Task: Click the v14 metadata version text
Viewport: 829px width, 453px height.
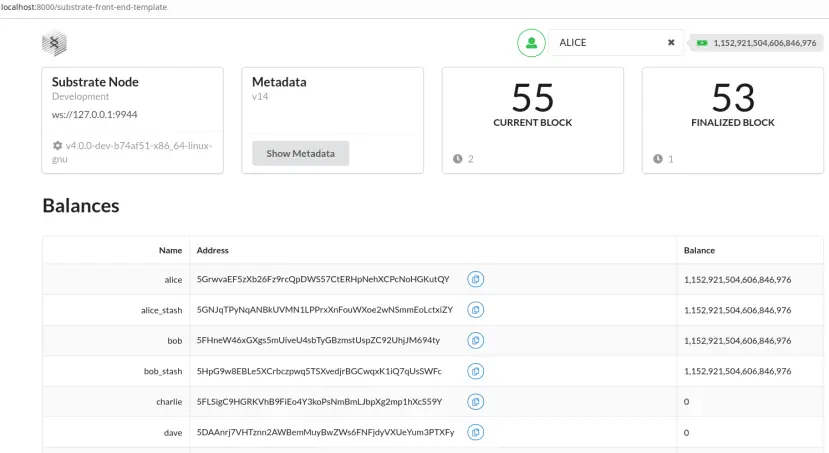Action: tap(260, 96)
